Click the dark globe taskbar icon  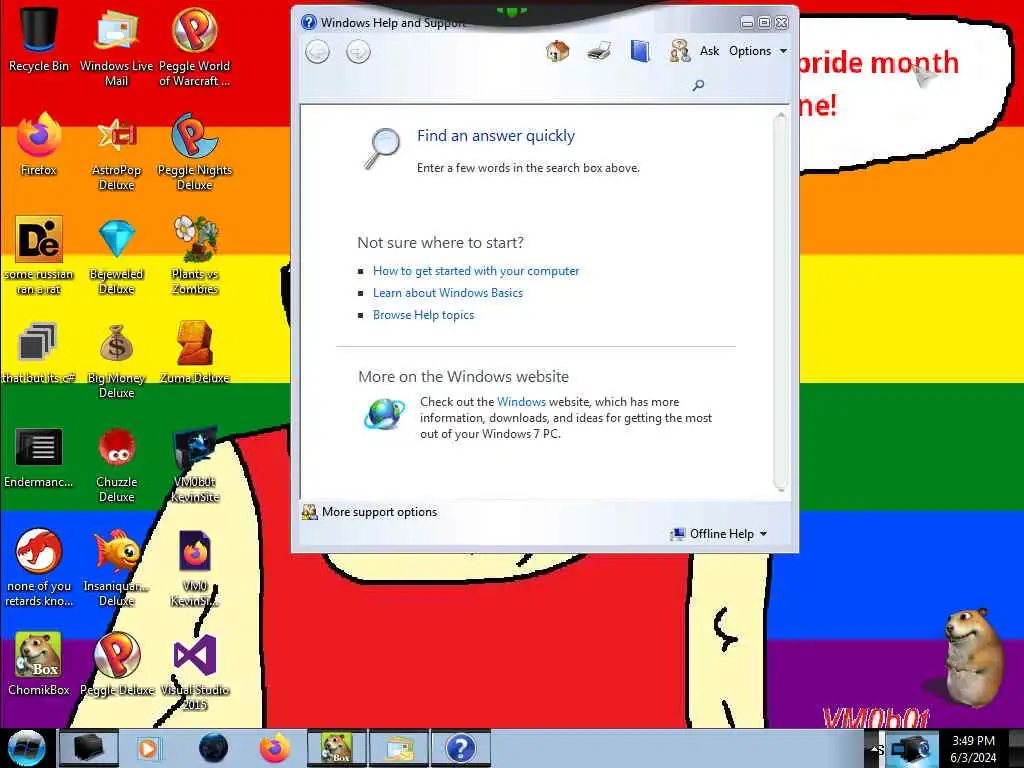pos(214,748)
